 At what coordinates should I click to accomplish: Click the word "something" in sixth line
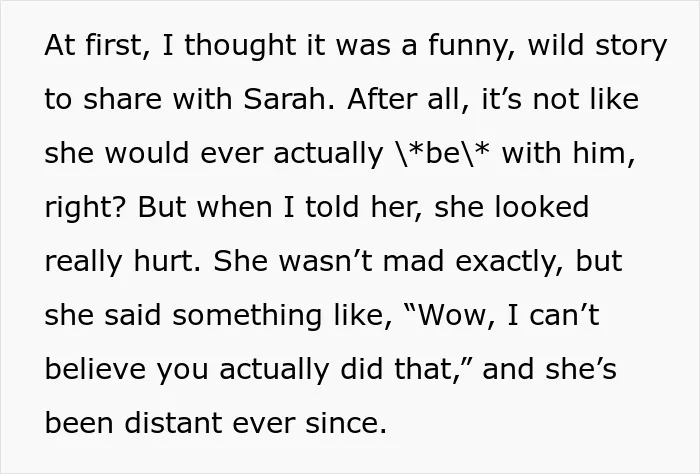coord(247,317)
